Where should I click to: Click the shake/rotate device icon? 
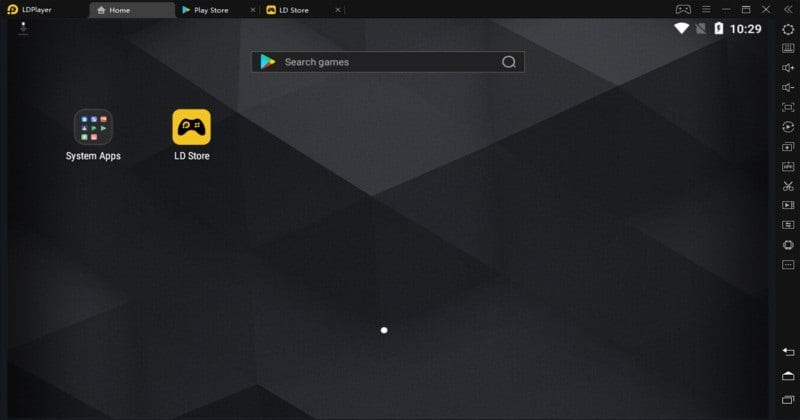tap(788, 245)
